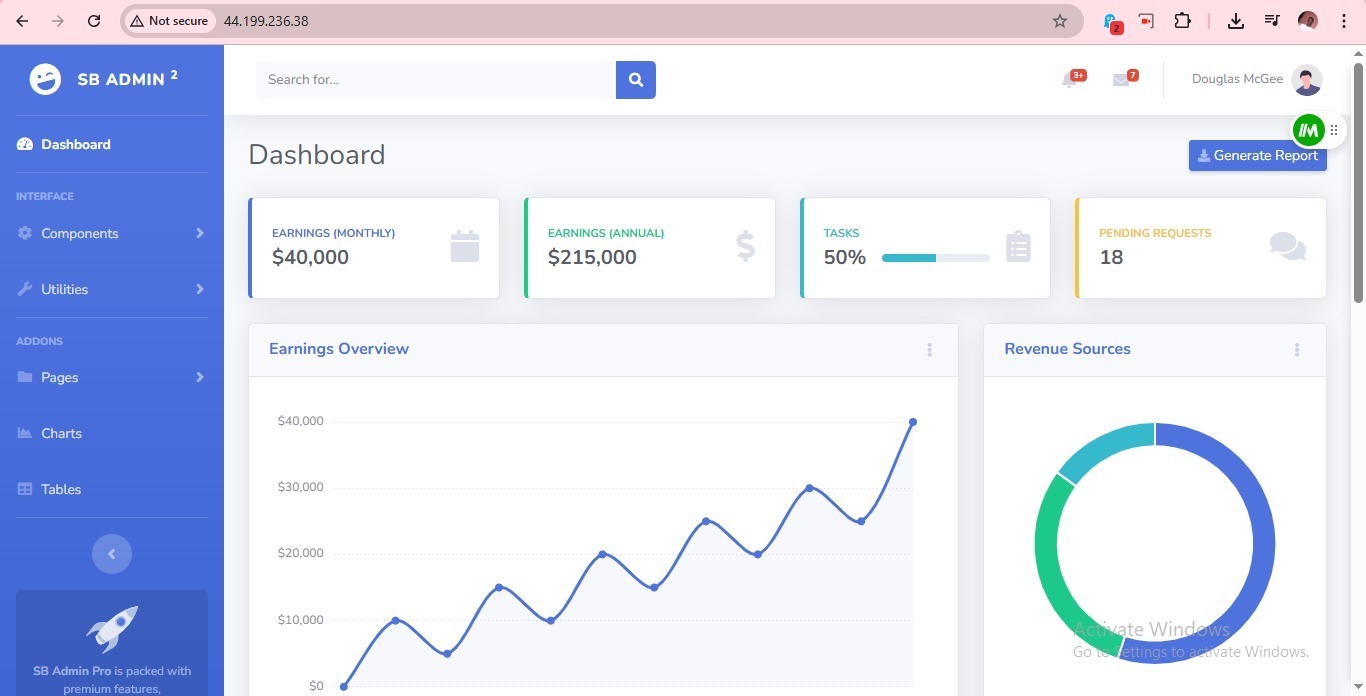Click the $215,000 annual earnings value

pyautogui.click(x=592, y=257)
